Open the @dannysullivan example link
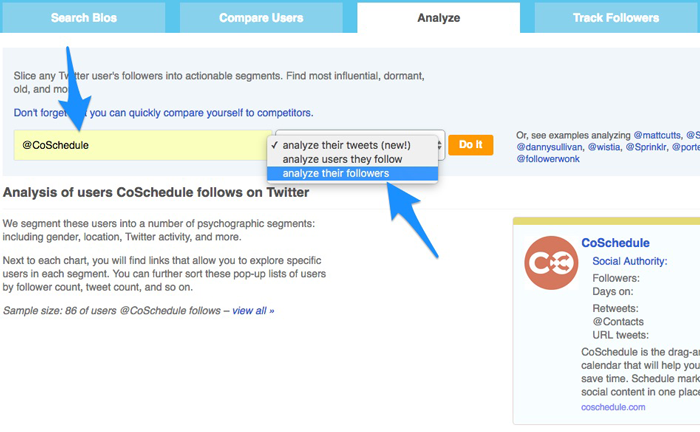 pos(550,147)
